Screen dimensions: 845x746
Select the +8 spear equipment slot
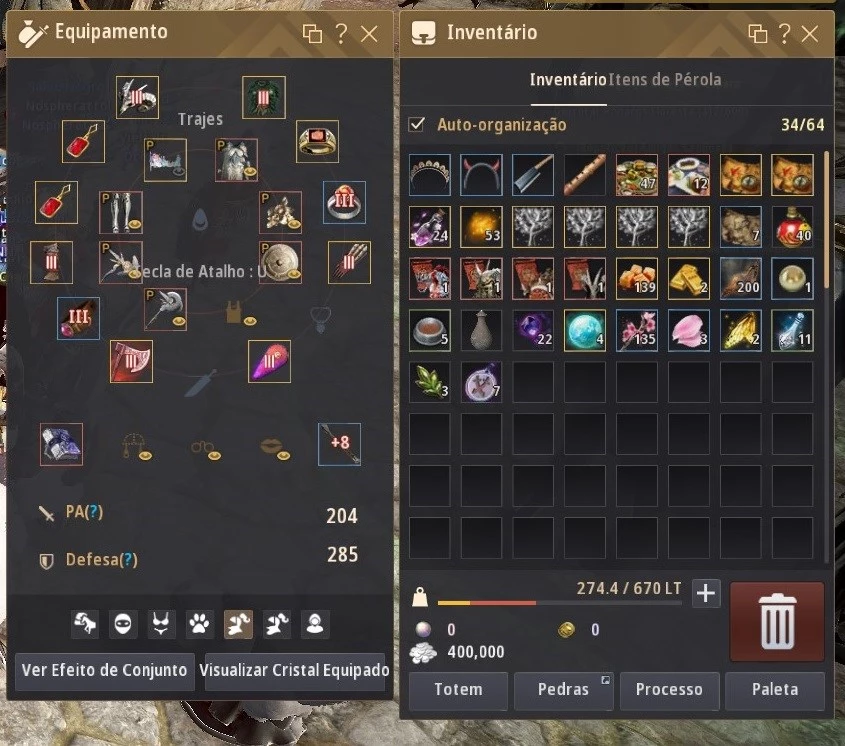pos(339,444)
